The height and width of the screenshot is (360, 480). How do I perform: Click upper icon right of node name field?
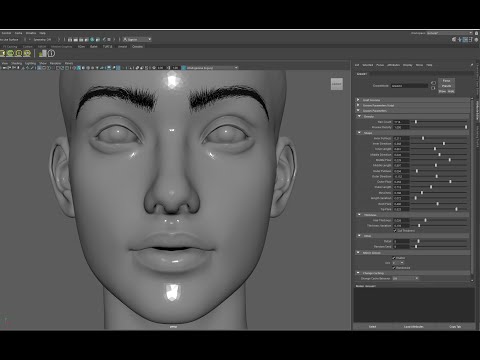pos(433,83)
